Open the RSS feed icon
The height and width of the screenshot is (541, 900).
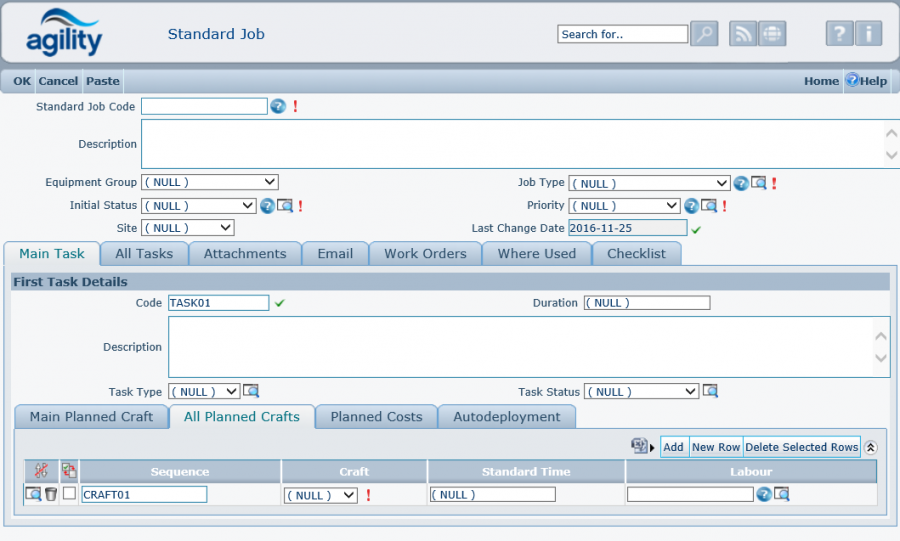[x=743, y=34]
